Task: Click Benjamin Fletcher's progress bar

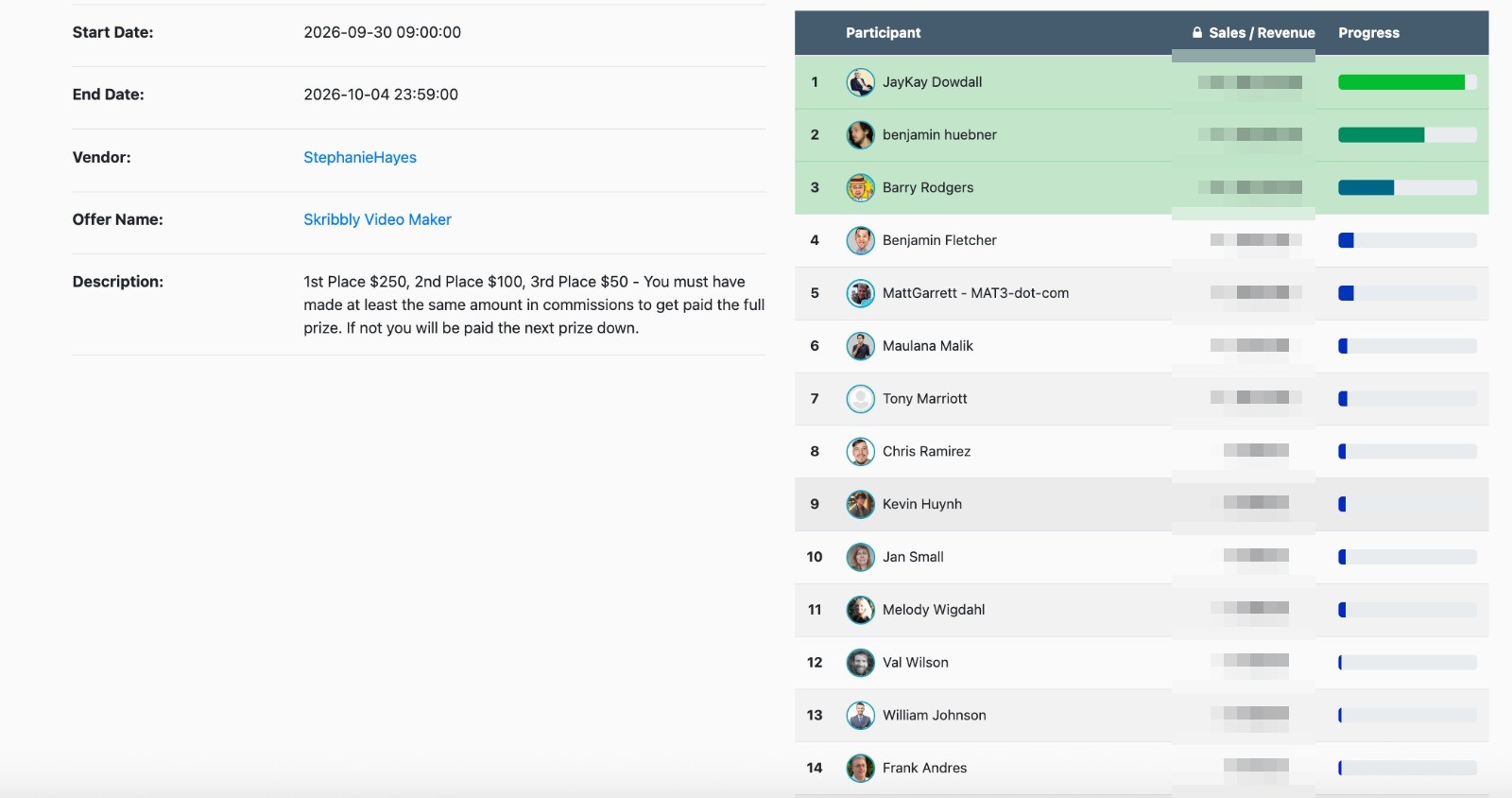Action: [1407, 241]
